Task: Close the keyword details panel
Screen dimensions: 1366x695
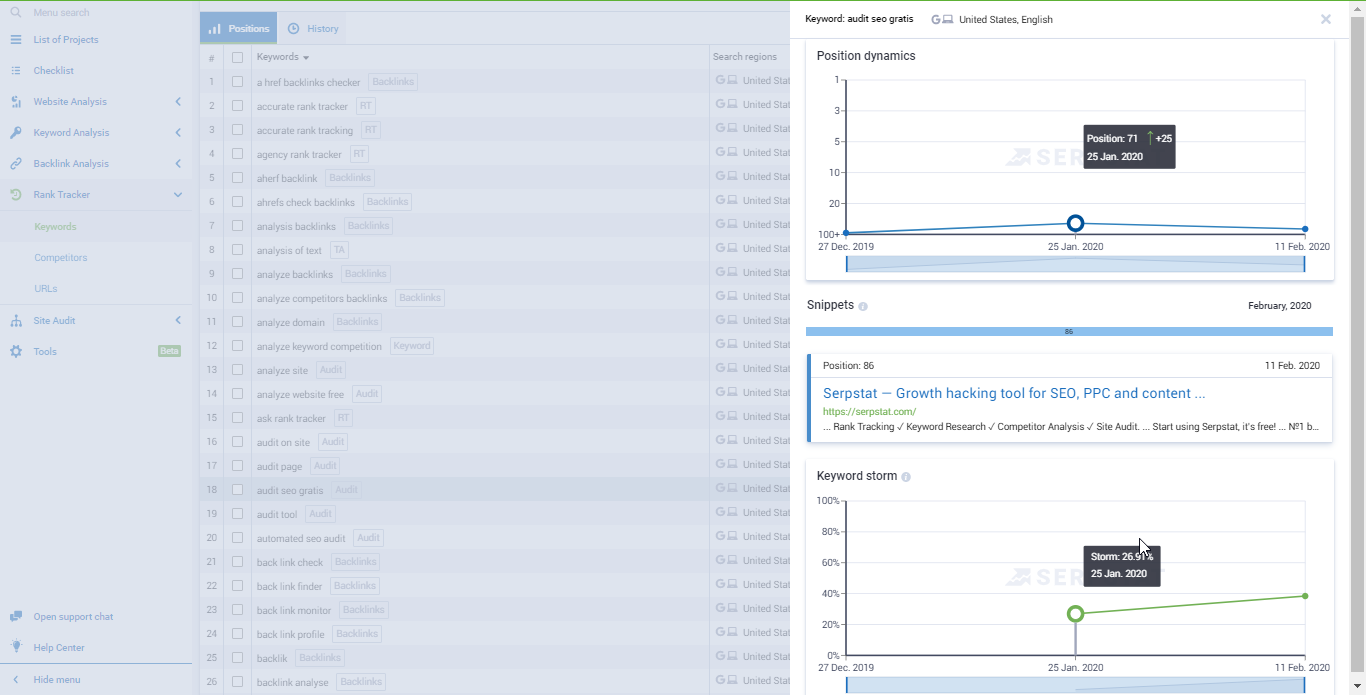Action: 1326,19
